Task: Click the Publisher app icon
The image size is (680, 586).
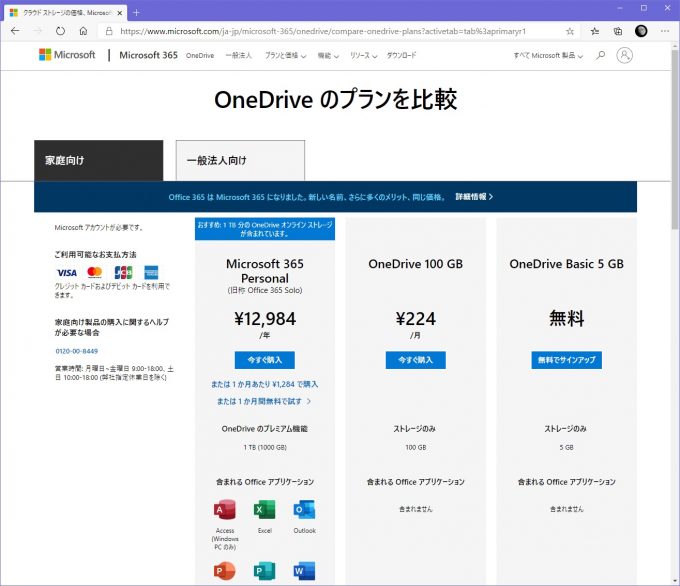Action: coord(265,571)
